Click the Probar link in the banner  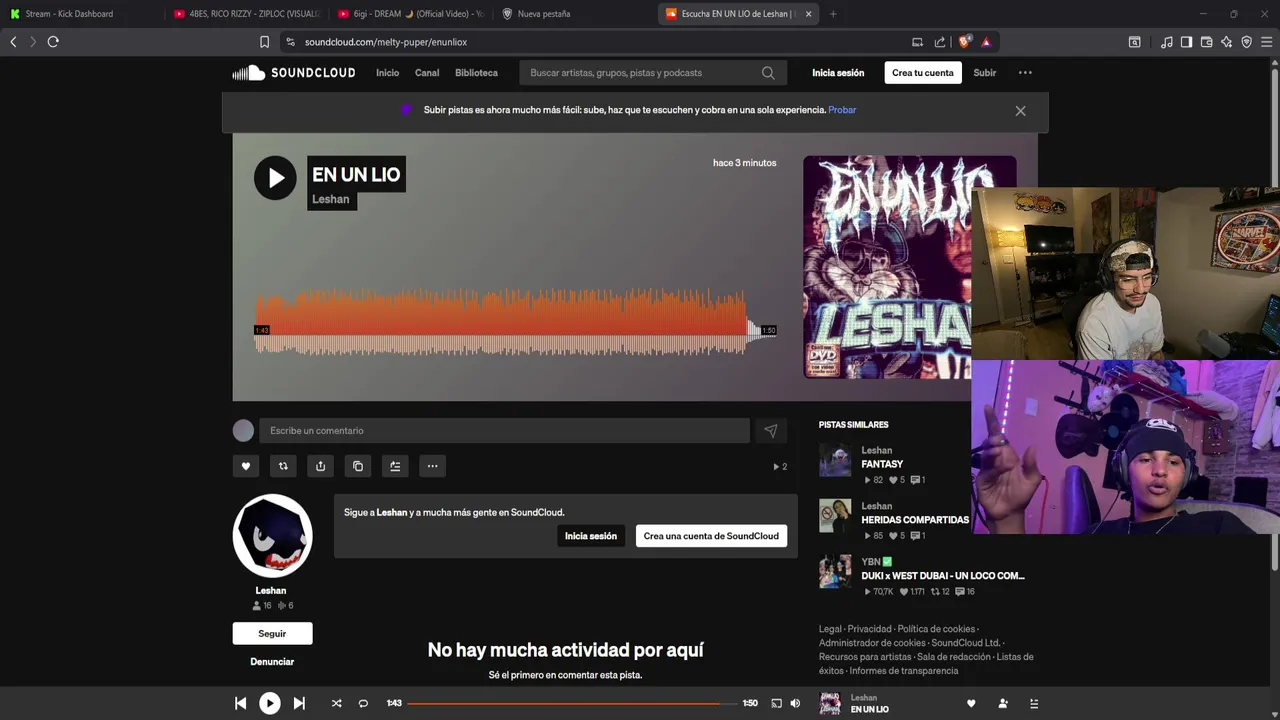pyautogui.click(x=842, y=110)
